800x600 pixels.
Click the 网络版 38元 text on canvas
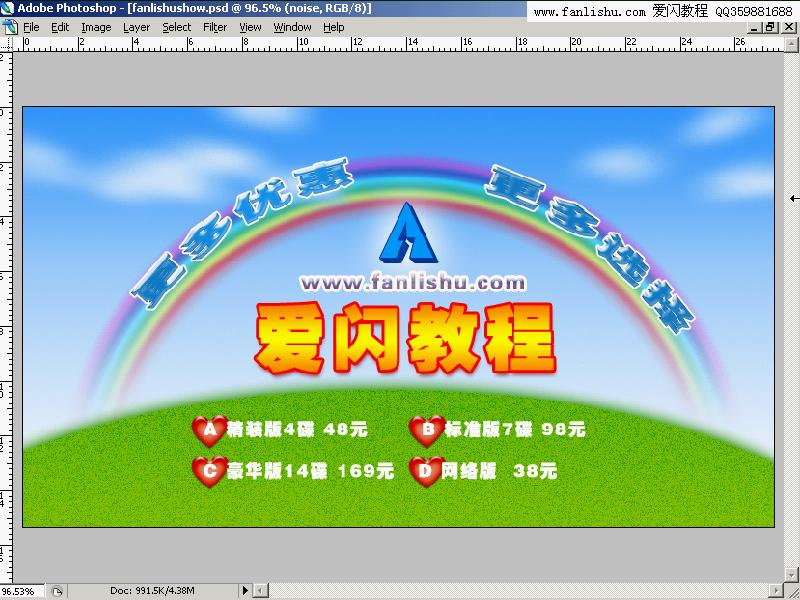(x=500, y=471)
